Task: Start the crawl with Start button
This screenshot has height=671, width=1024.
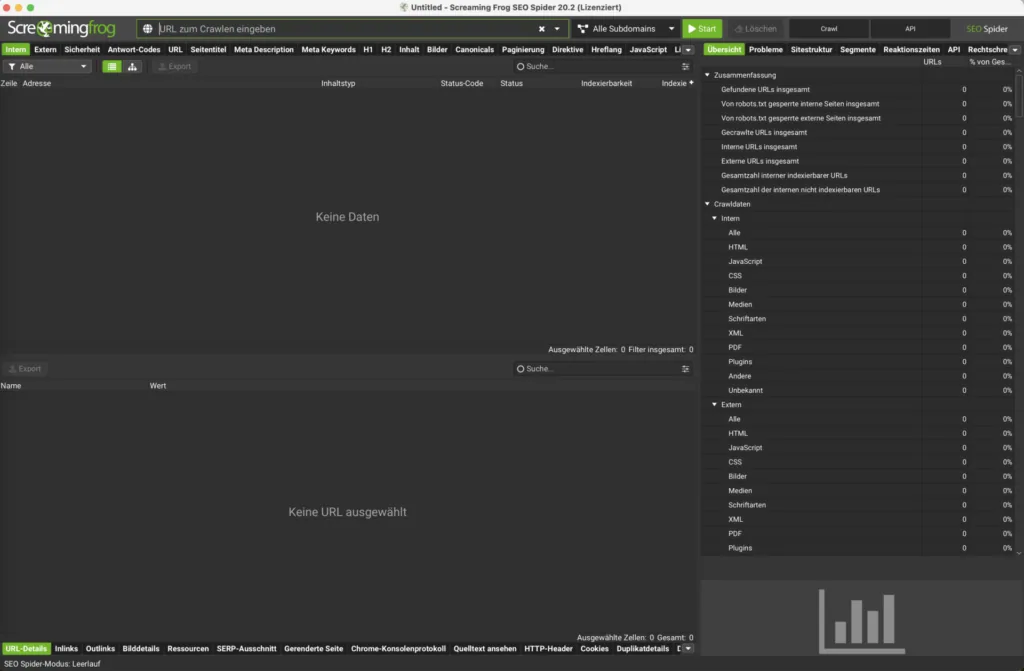Action: click(x=702, y=29)
